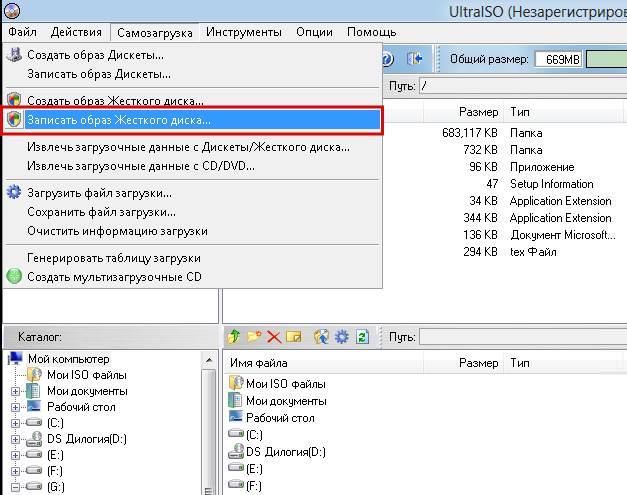The width and height of the screenshot is (627, 495).
Task: Sort by Имя файла column header
Action: coord(323,363)
